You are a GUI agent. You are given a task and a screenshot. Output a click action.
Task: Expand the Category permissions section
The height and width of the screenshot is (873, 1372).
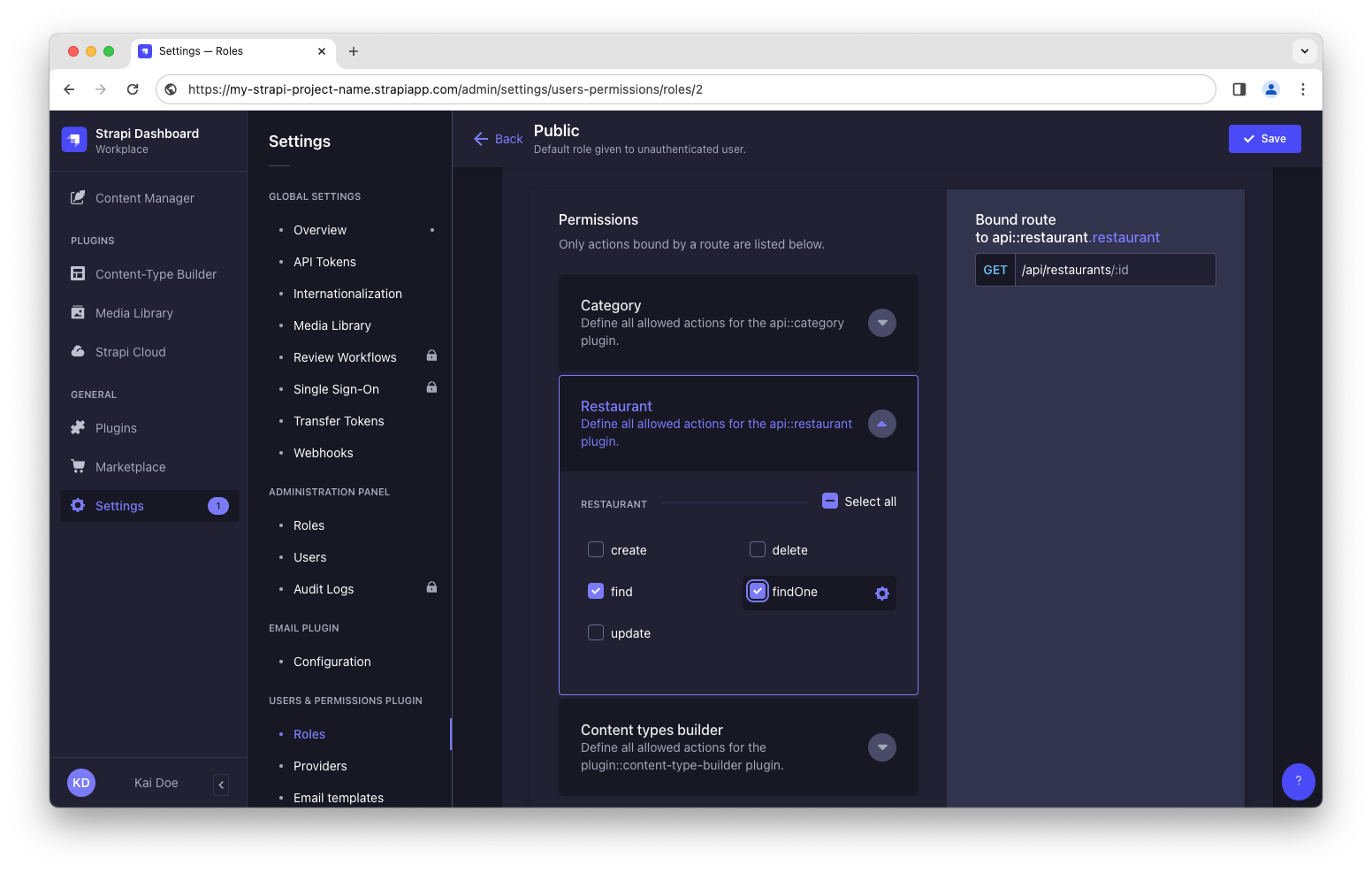(x=881, y=322)
